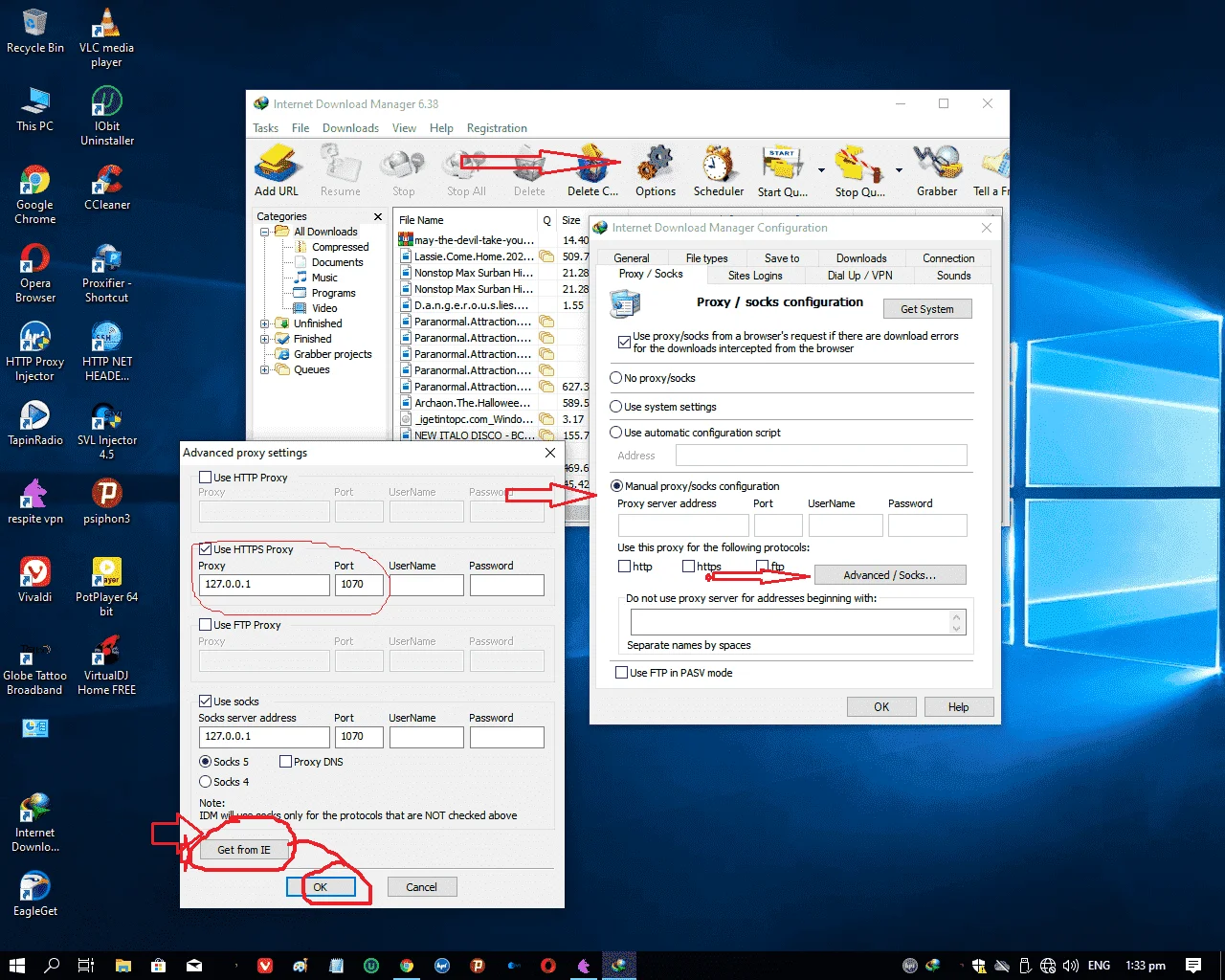1225x980 pixels.
Task: Select Socks 5 radio button
Action: [x=205, y=762]
